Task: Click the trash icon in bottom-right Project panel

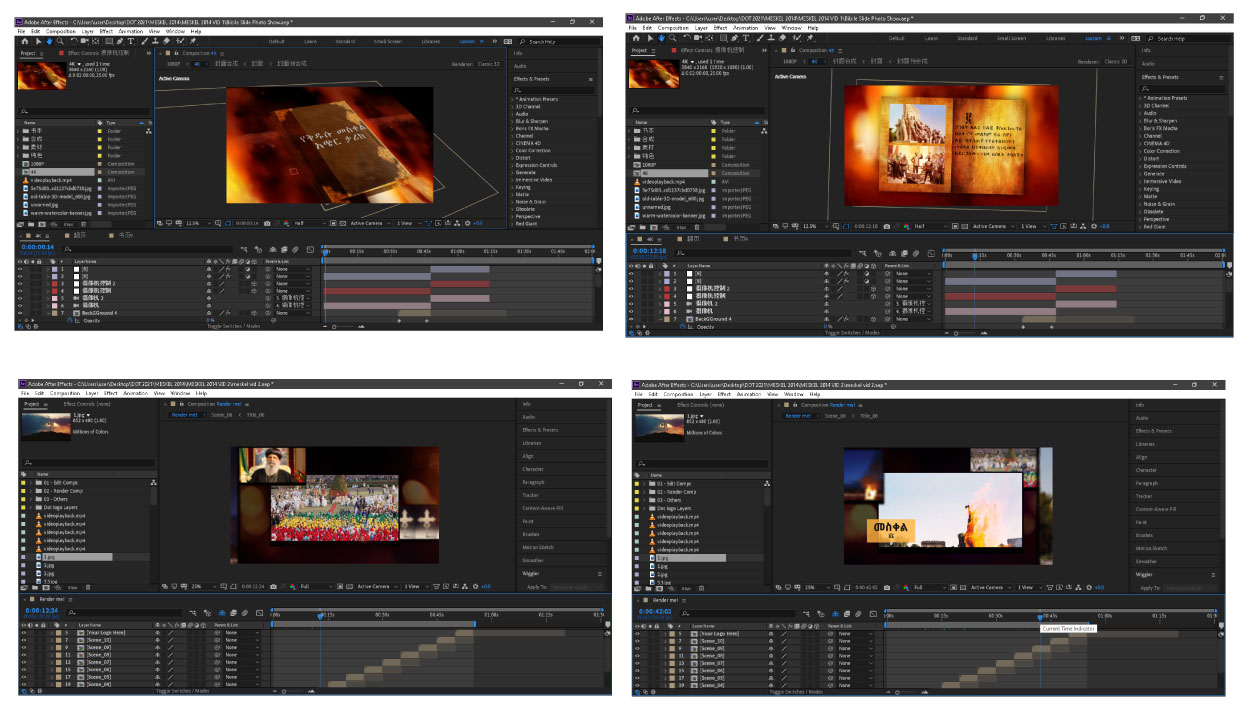Action: [699, 588]
